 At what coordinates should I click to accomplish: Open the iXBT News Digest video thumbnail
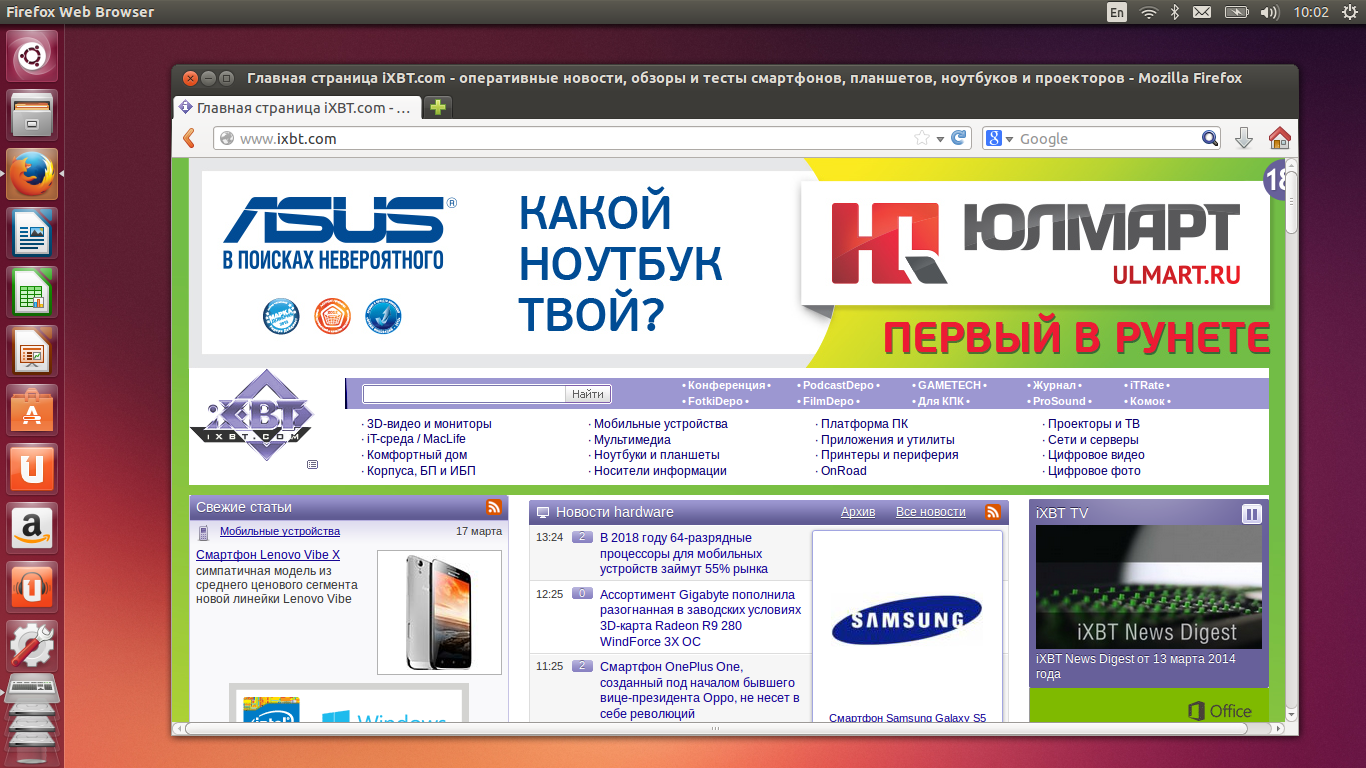pyautogui.click(x=1149, y=587)
